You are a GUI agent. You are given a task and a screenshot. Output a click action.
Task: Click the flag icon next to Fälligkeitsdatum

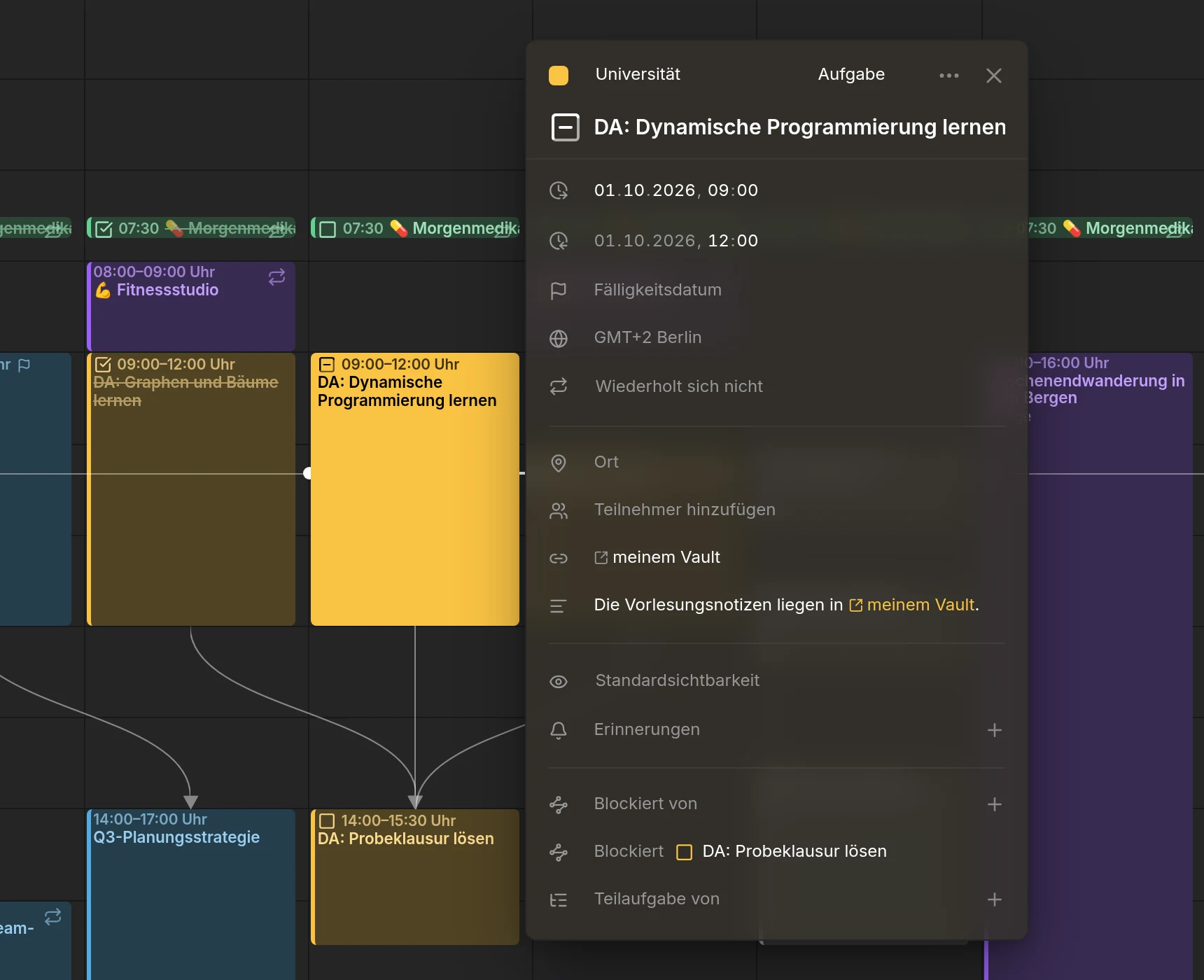coord(559,290)
